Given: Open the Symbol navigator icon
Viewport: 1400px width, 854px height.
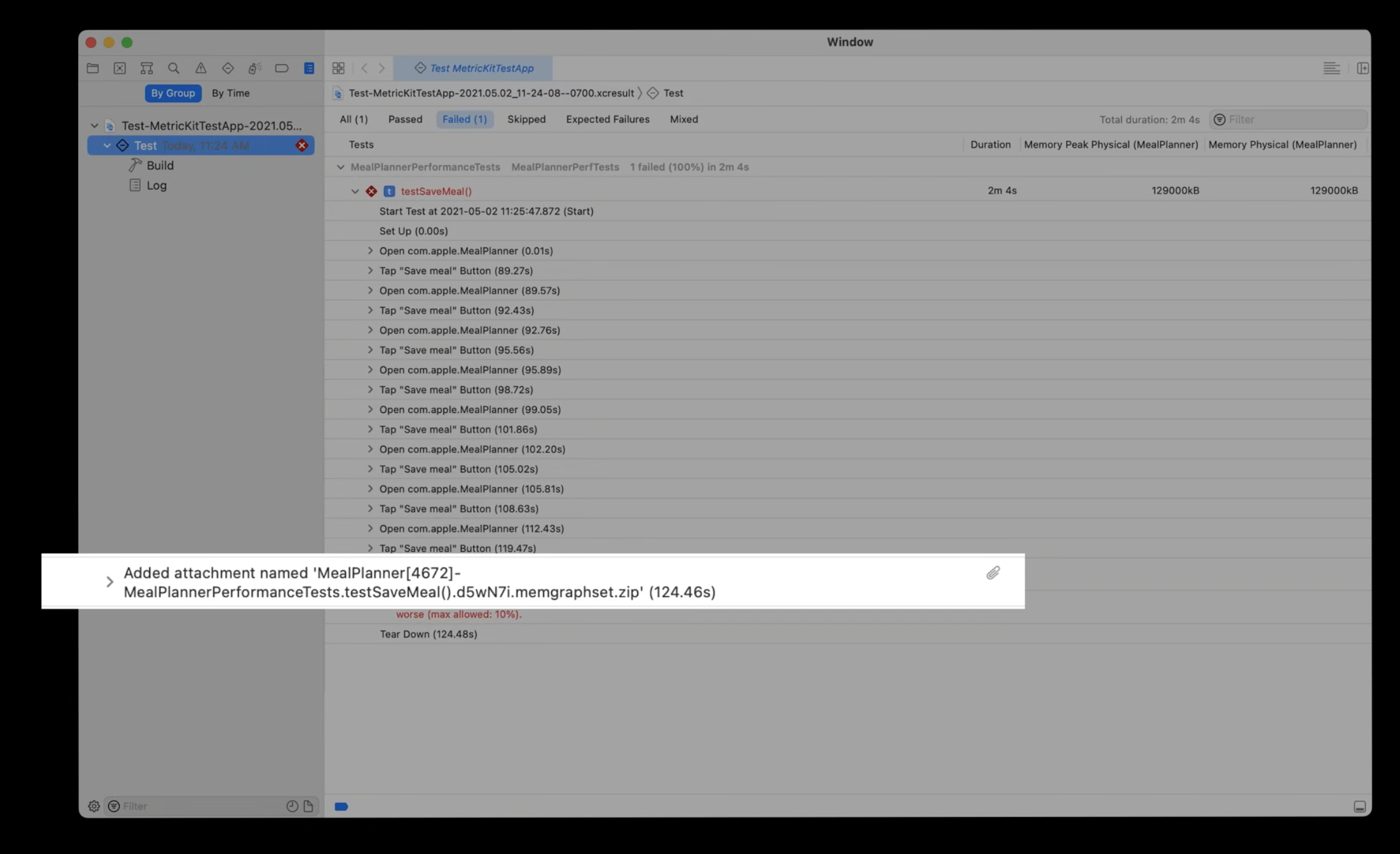Looking at the screenshot, I should 146,68.
